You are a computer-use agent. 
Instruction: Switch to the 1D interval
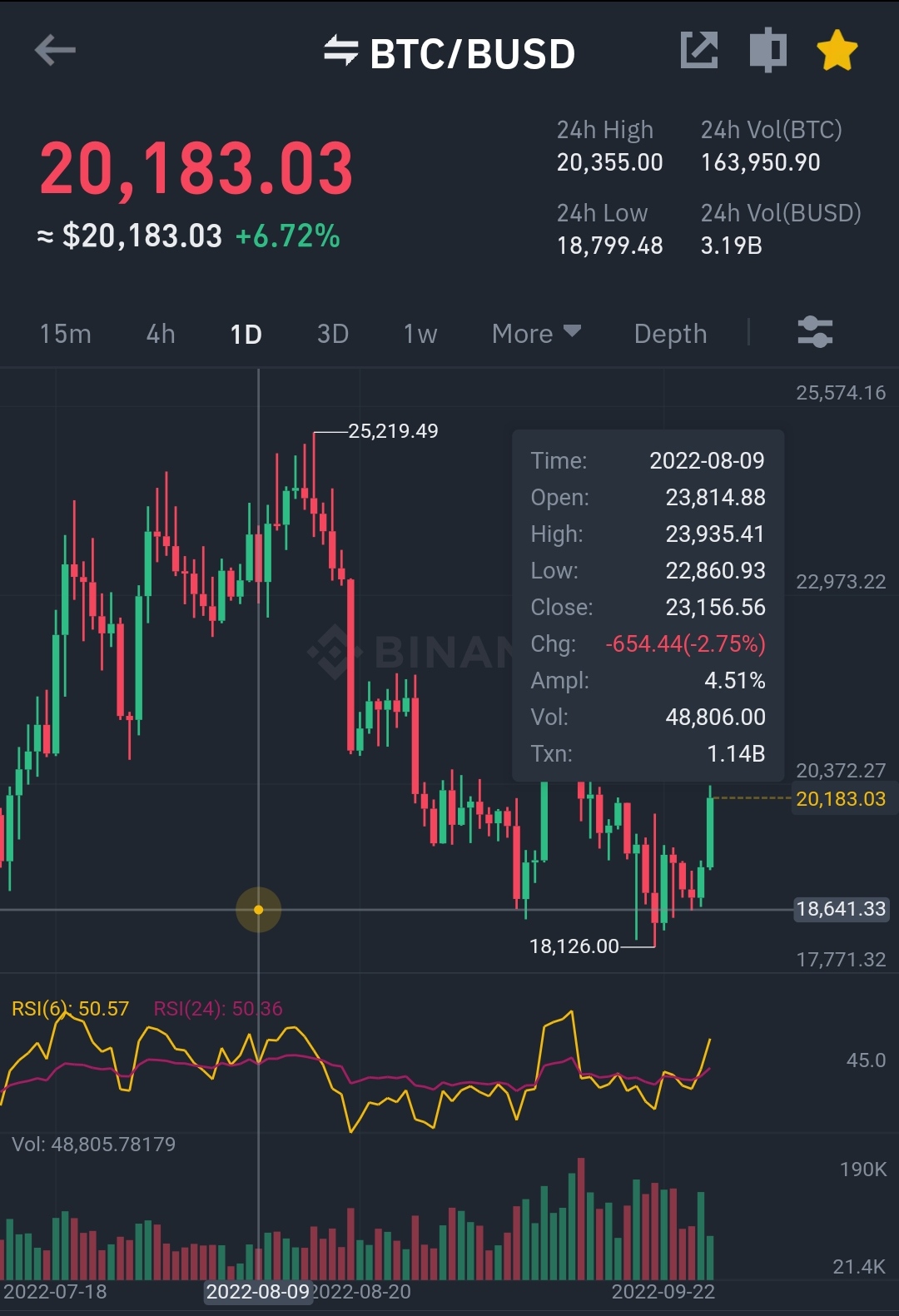point(246,334)
